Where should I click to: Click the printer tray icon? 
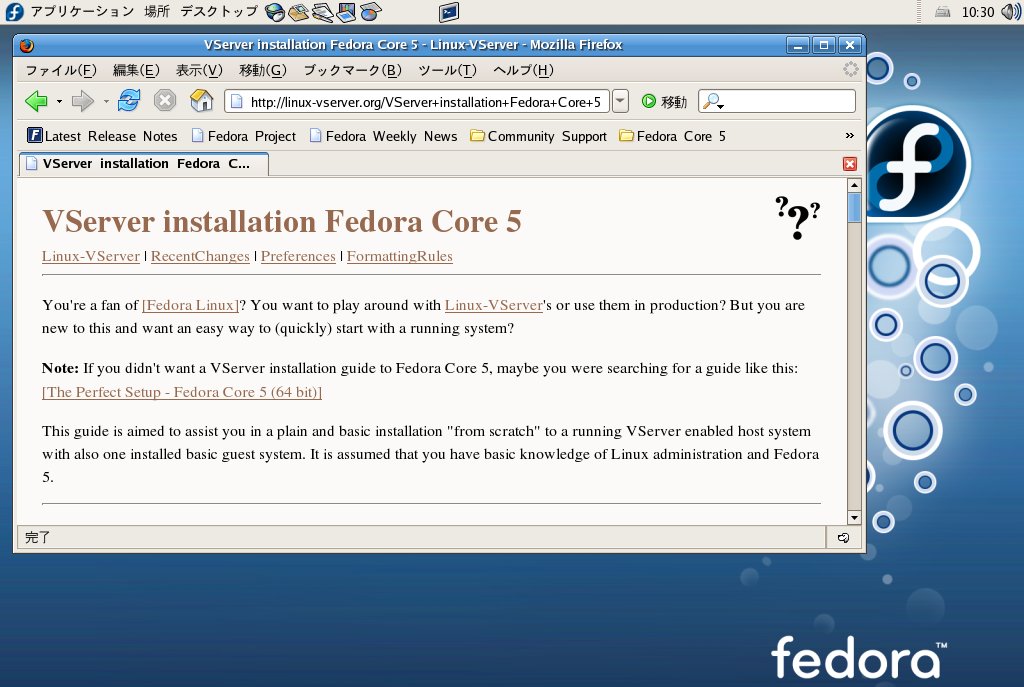942,12
